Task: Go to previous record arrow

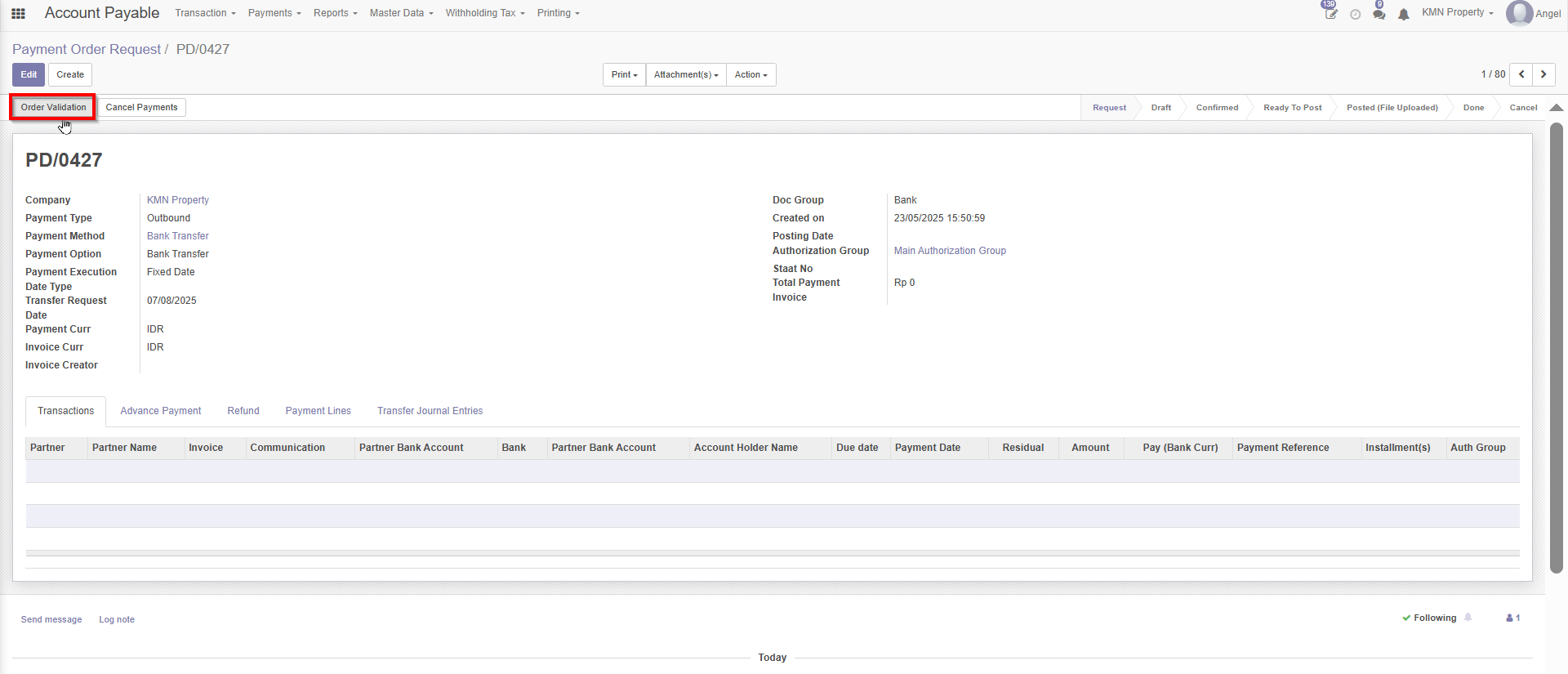Action: point(1521,74)
